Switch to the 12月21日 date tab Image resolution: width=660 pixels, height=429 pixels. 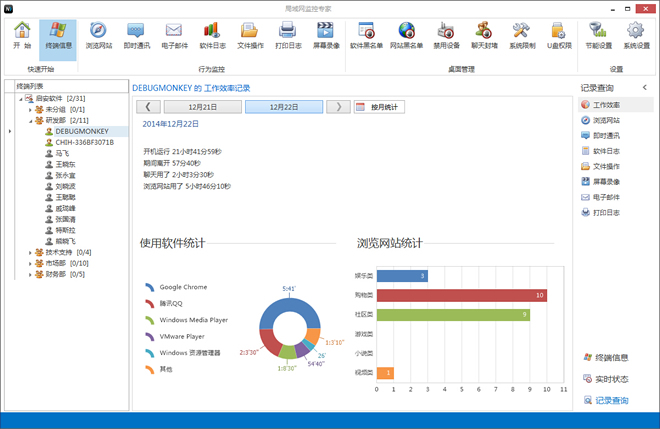click(202, 107)
